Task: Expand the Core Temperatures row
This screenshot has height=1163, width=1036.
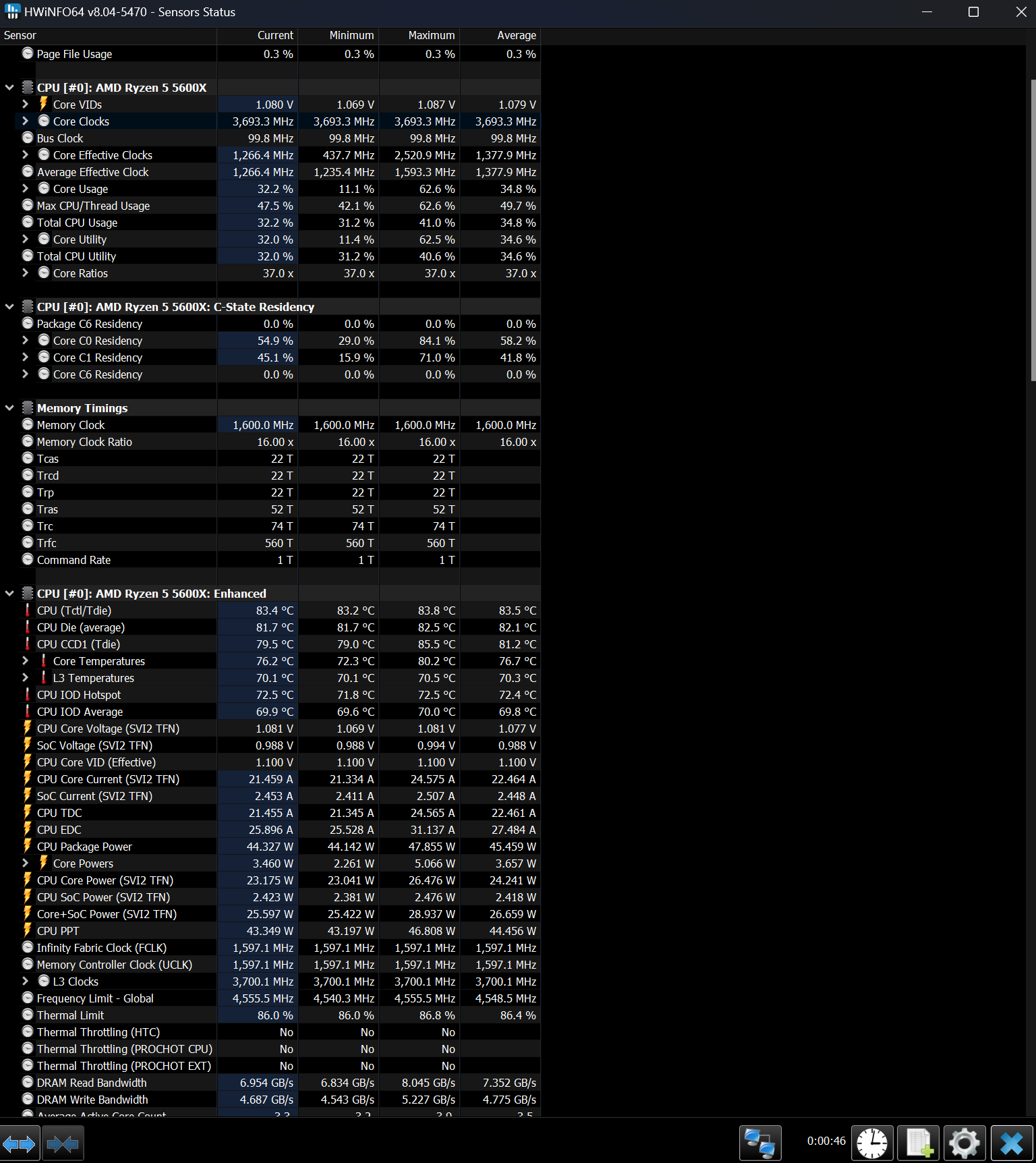Action: [25, 660]
